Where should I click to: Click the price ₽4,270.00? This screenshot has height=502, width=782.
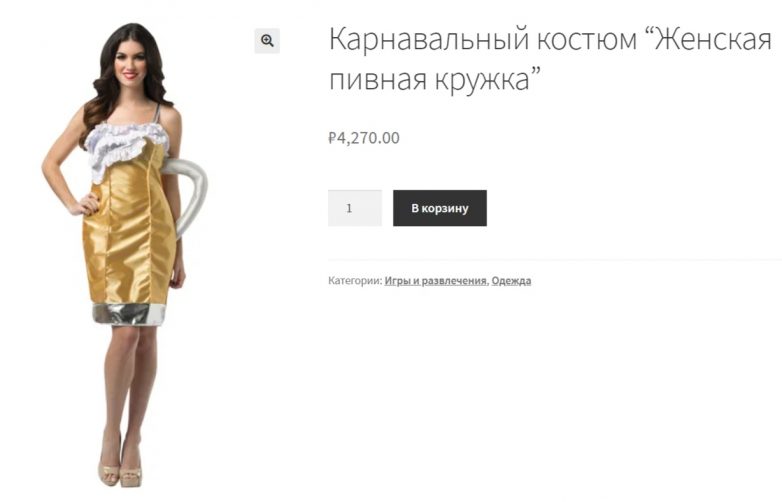[364, 138]
